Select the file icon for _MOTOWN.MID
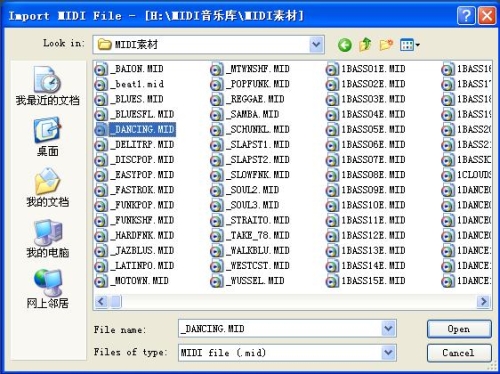Viewport: 500px width, 374px height. click(x=101, y=281)
